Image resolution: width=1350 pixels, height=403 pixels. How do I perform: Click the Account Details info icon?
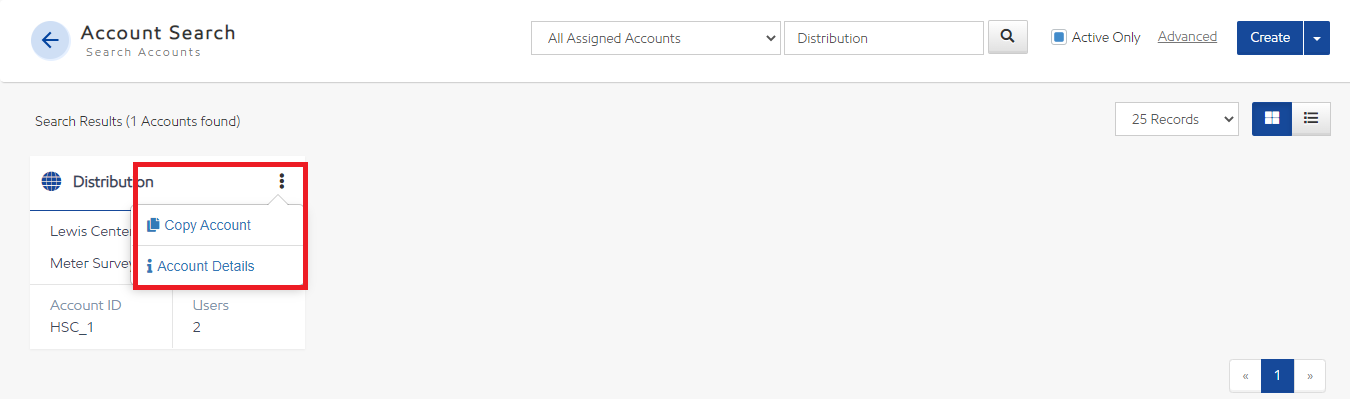149,266
